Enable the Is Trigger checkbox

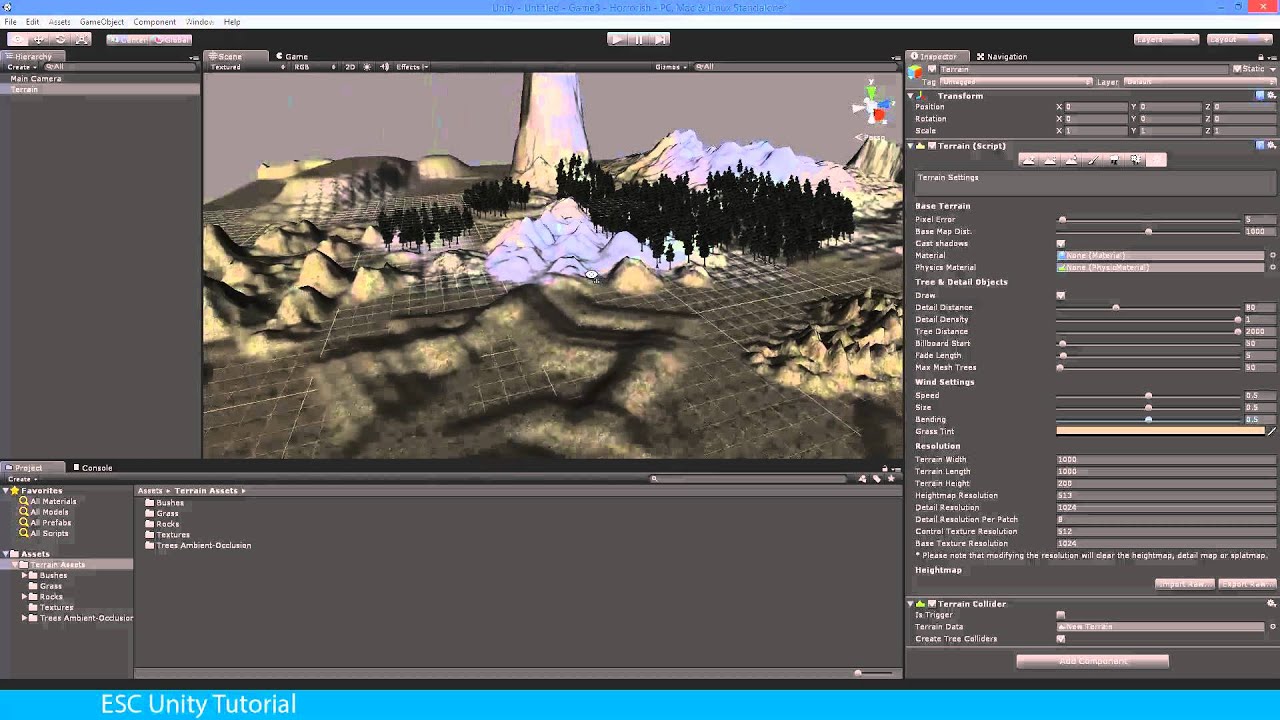tap(1061, 615)
